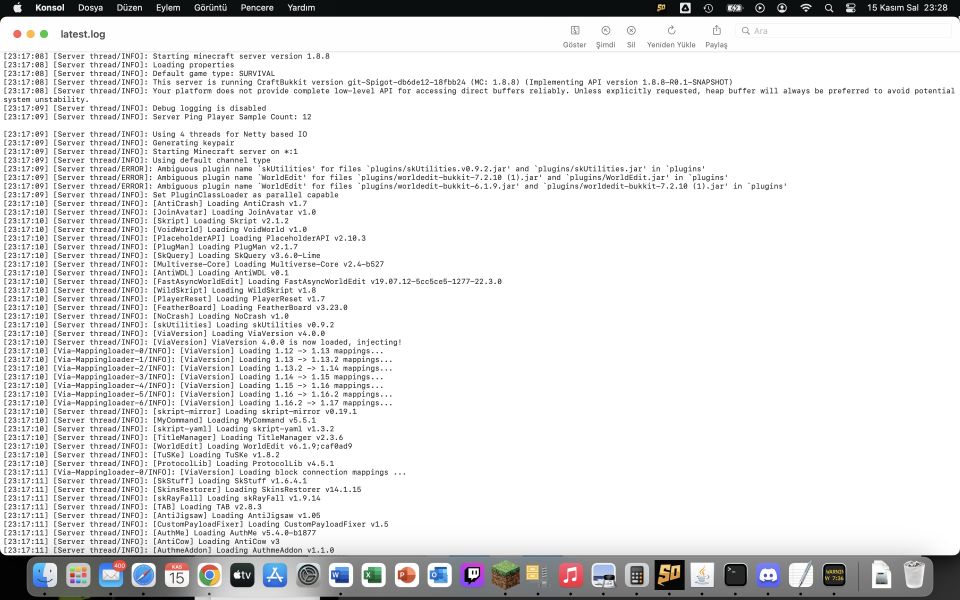Image resolution: width=960 pixels, height=600 pixels.
Task: Select the 'Loading SkinsRestorer v14.1.15' line
Action: tap(182, 489)
